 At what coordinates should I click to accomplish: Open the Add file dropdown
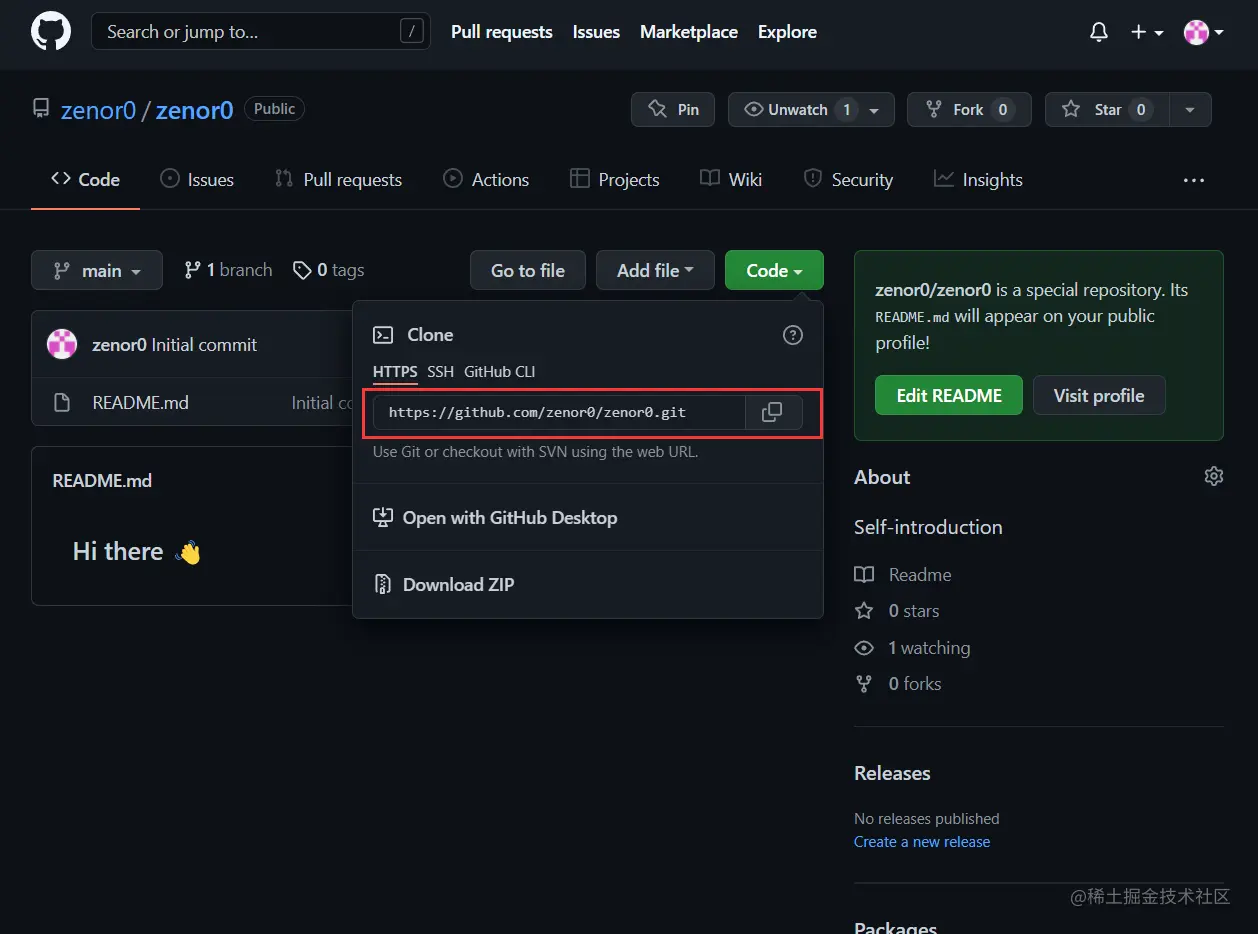(x=655, y=270)
